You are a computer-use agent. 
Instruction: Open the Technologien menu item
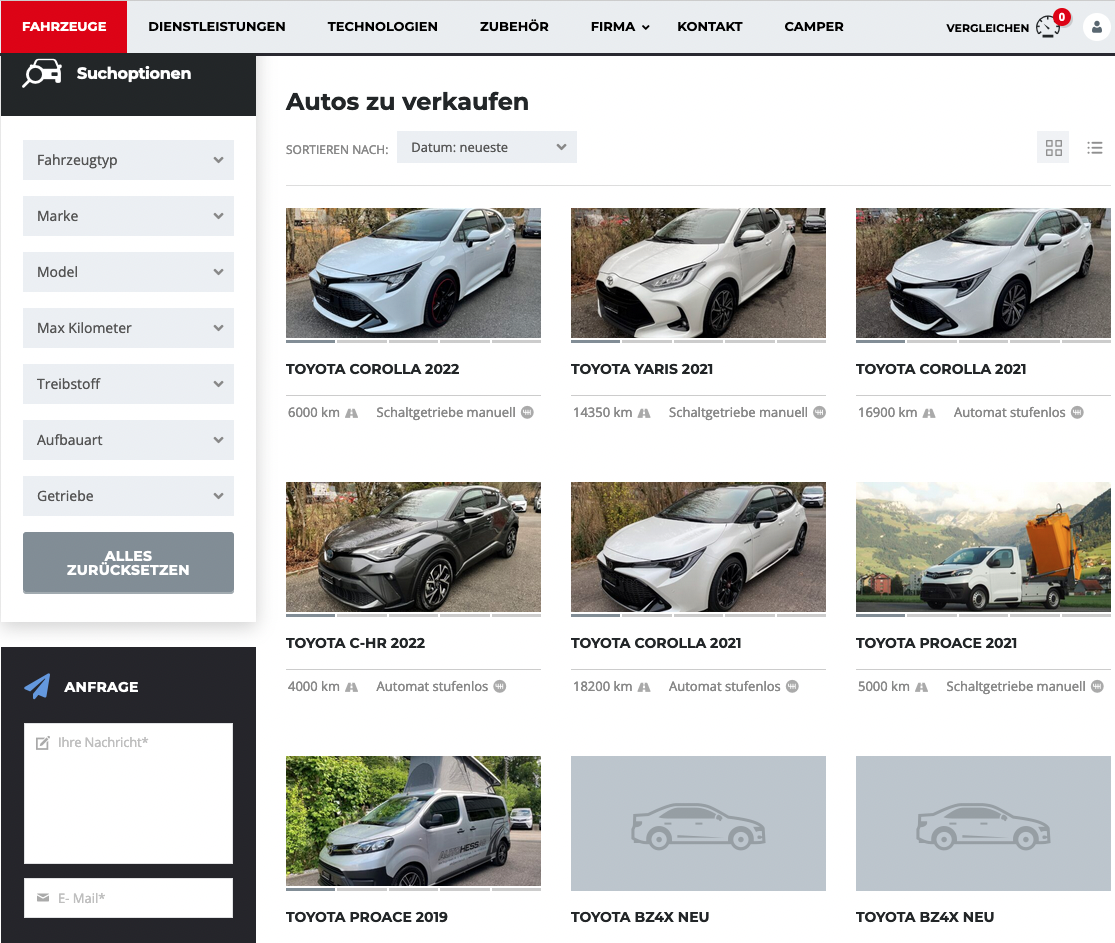(383, 26)
